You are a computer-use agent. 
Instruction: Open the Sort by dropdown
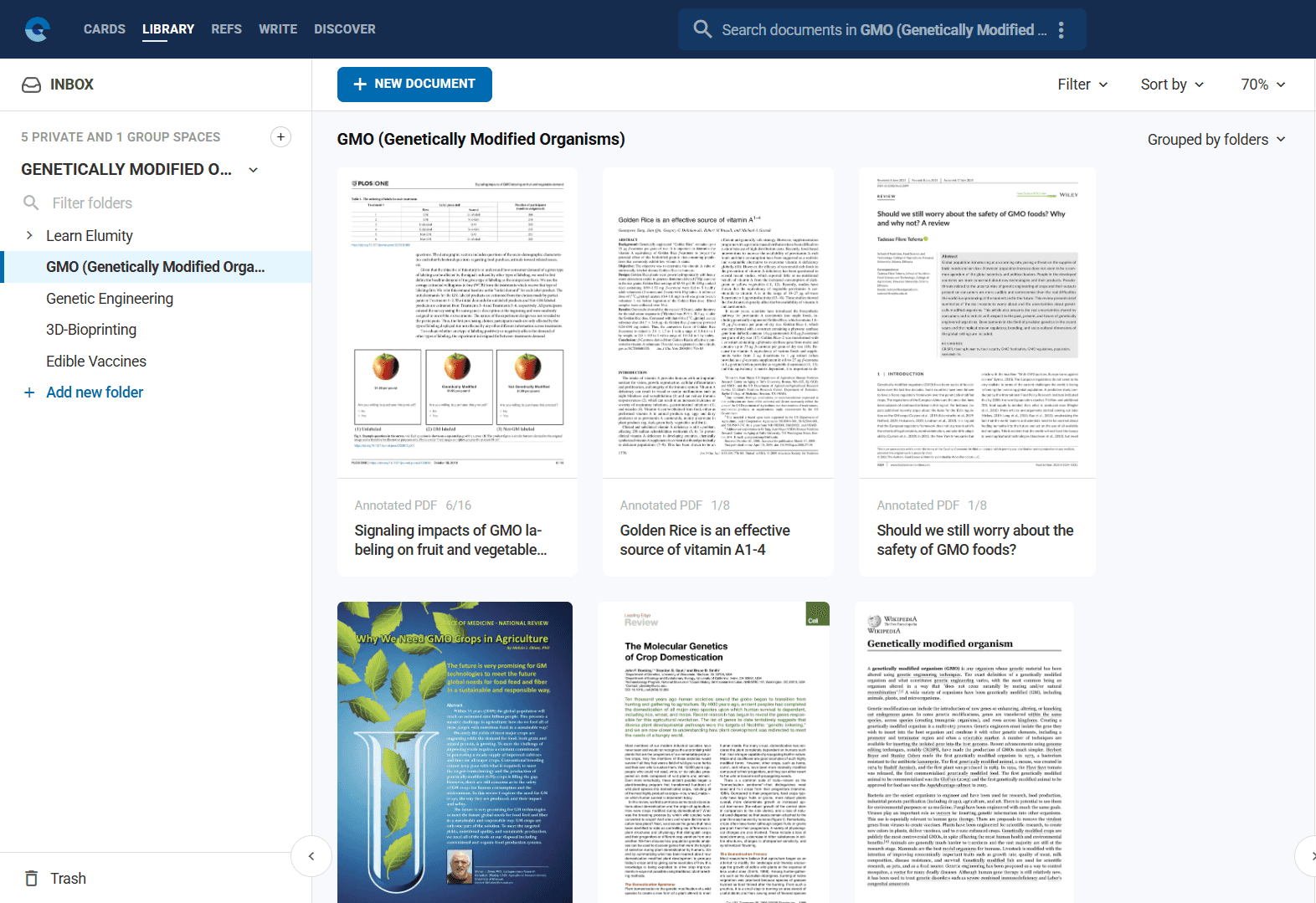tap(1172, 85)
